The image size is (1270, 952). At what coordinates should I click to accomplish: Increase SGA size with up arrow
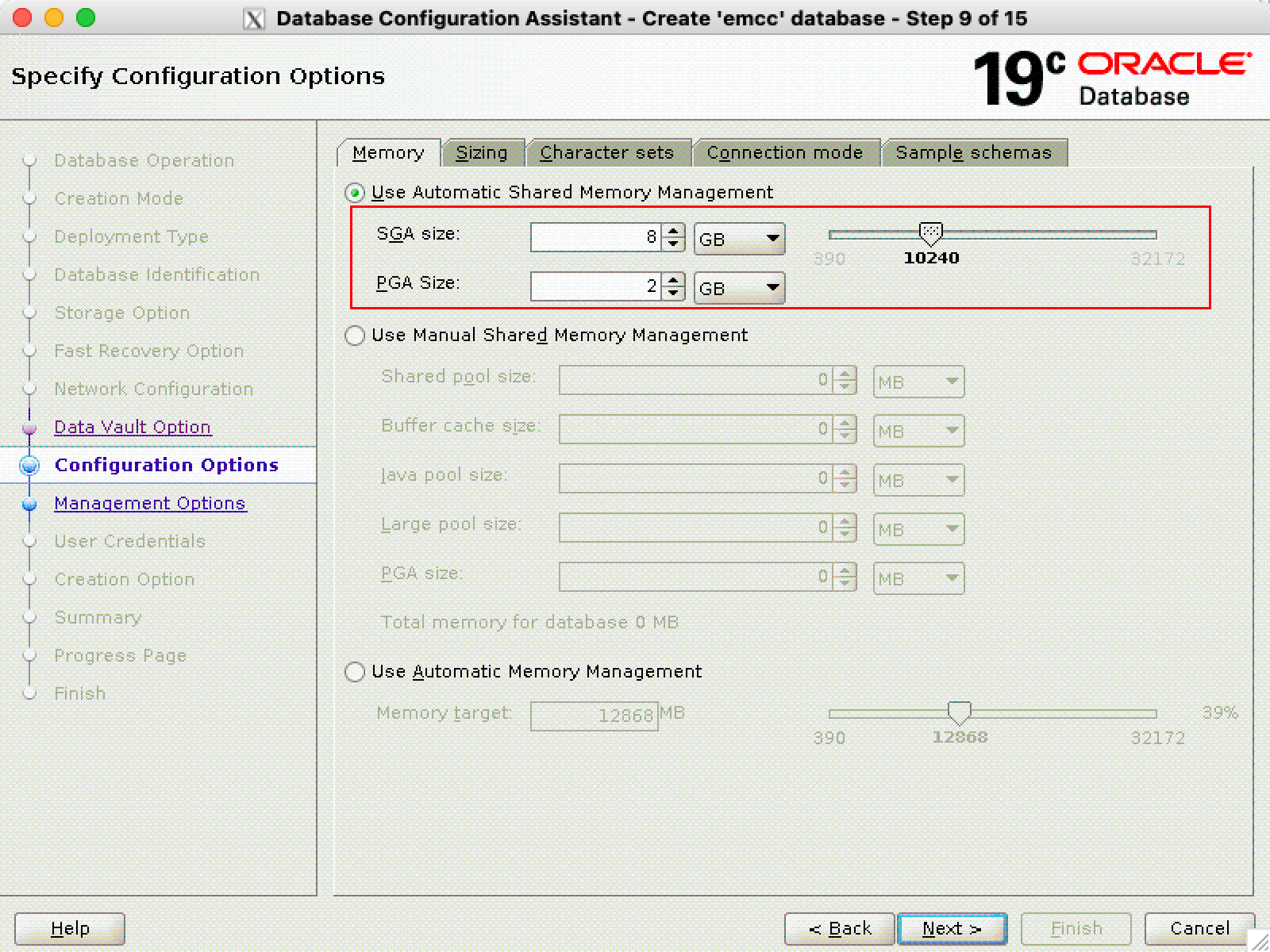[673, 231]
